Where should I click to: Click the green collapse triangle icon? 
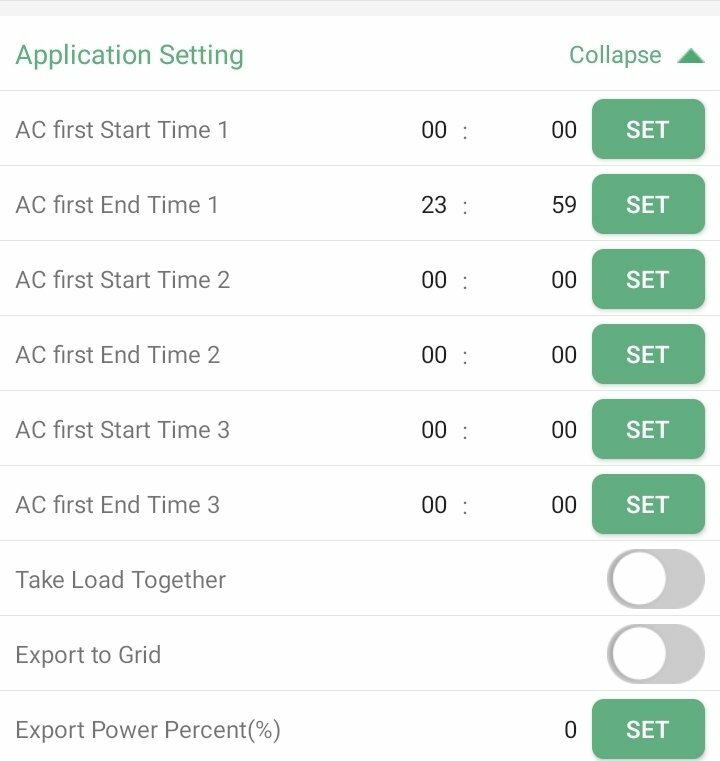click(691, 56)
